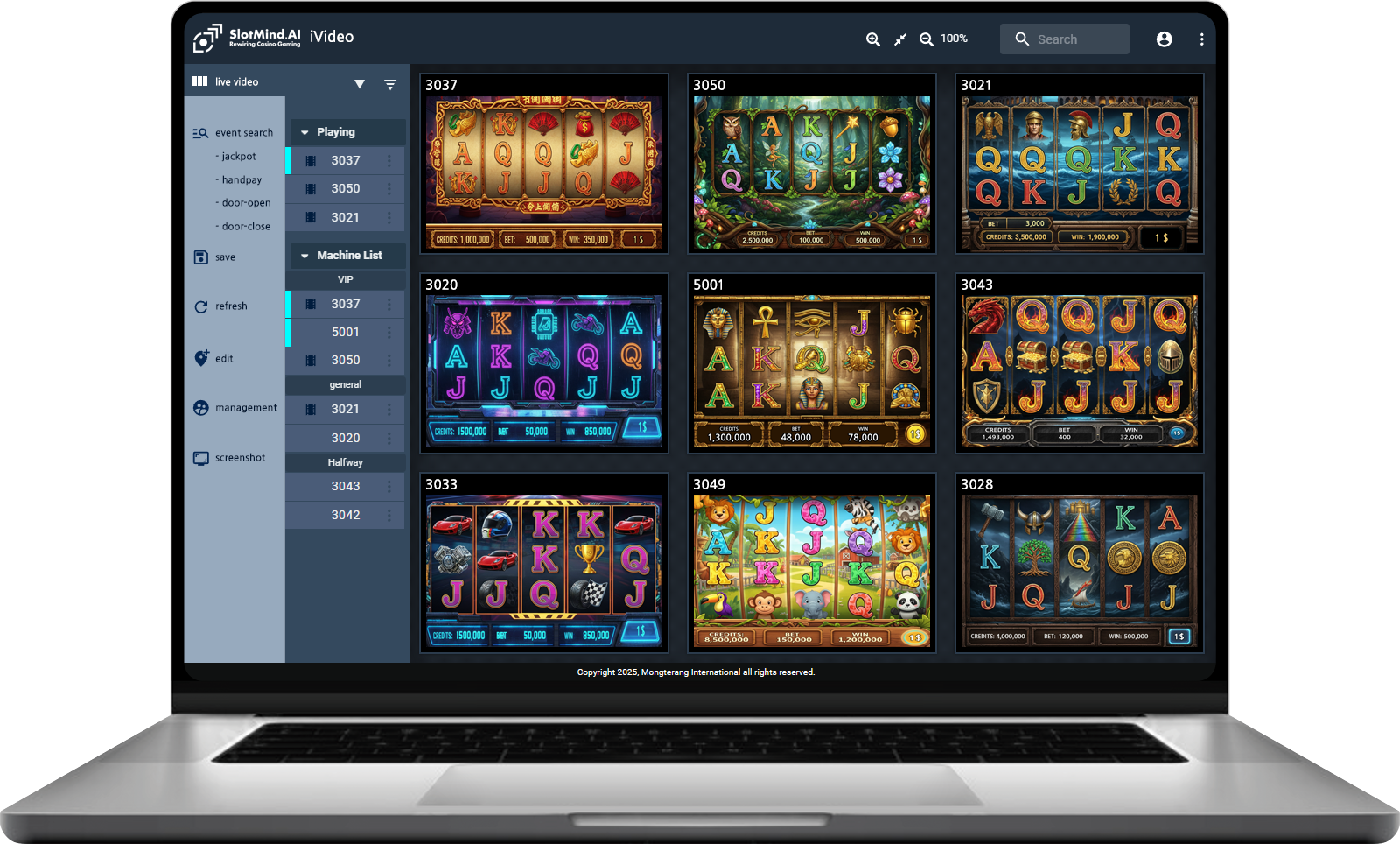Open the management icon in sidebar
The height and width of the screenshot is (844, 1400).
[x=201, y=408]
